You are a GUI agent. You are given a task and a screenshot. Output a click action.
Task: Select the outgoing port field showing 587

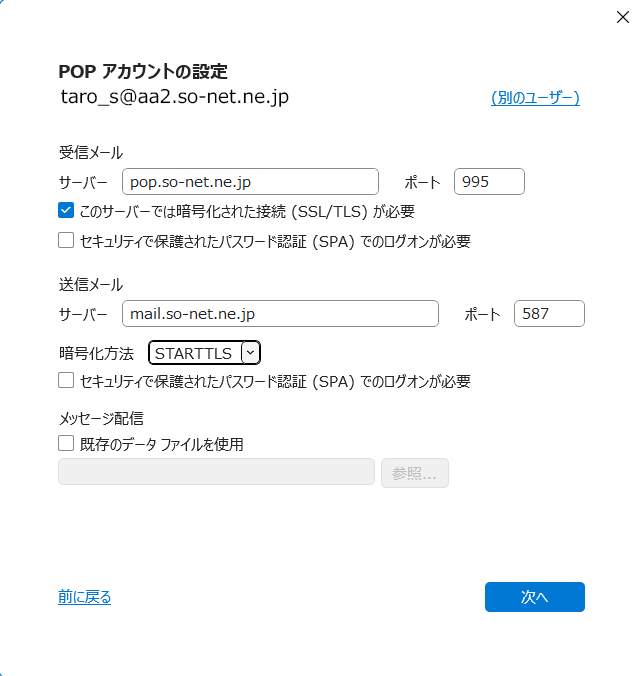click(x=549, y=313)
